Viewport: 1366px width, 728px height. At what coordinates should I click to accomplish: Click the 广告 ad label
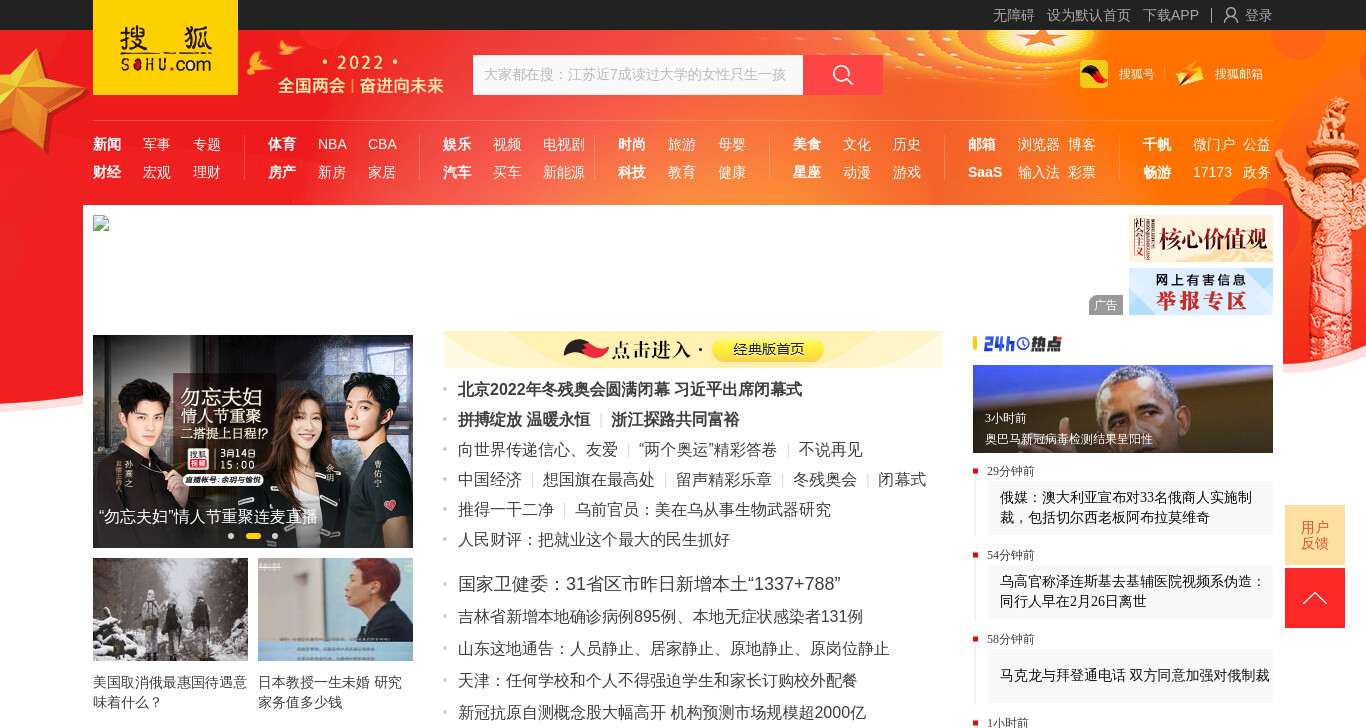[1106, 305]
